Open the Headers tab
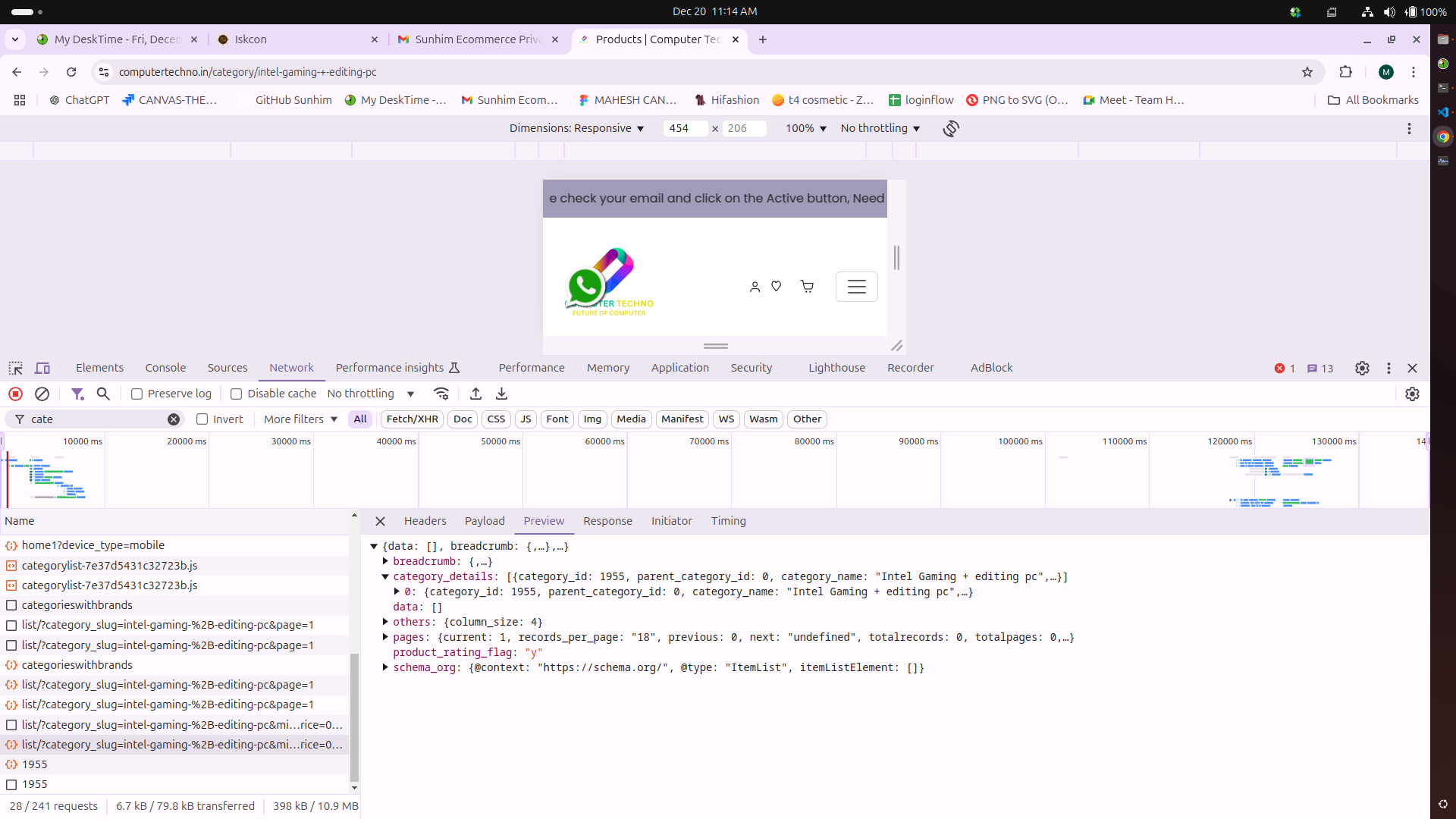Viewport: 1456px width, 819px height. [425, 522]
